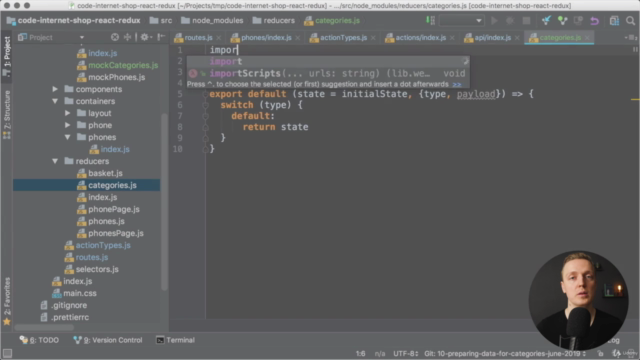Open mockCategories.js in project tree
The image size is (640, 360).
click(123, 65)
